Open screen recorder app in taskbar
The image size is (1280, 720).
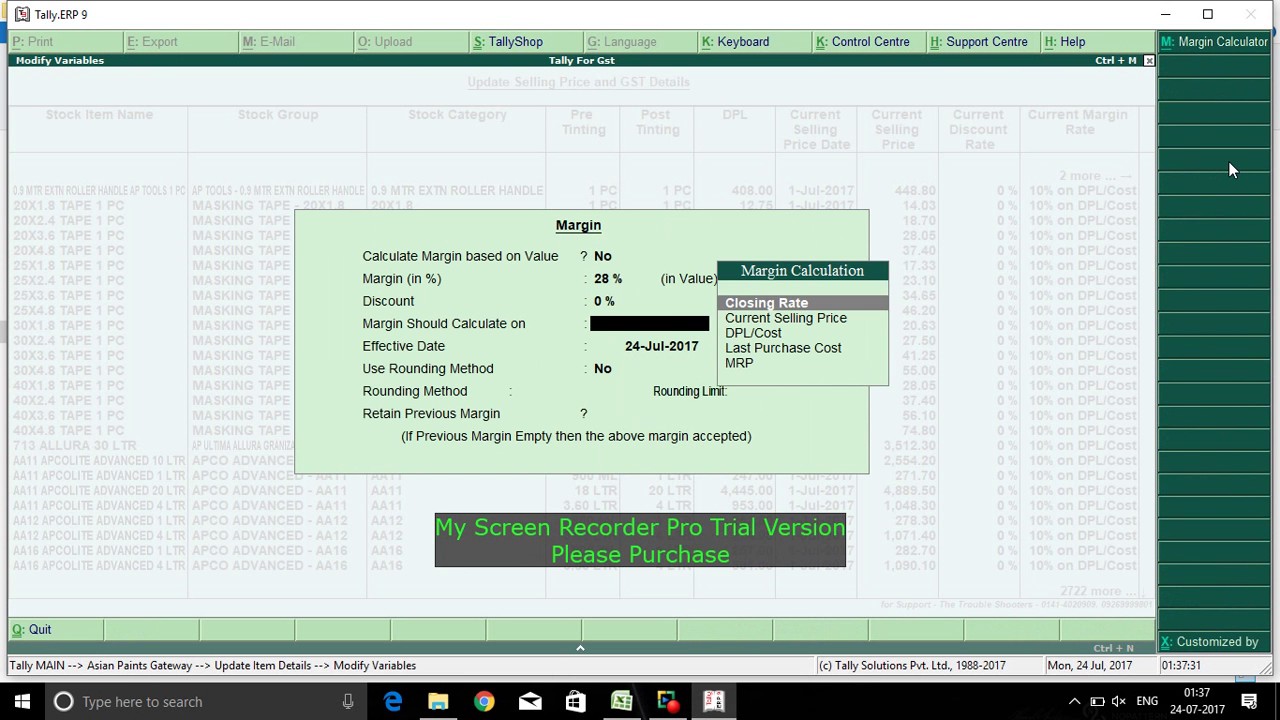tap(668, 702)
